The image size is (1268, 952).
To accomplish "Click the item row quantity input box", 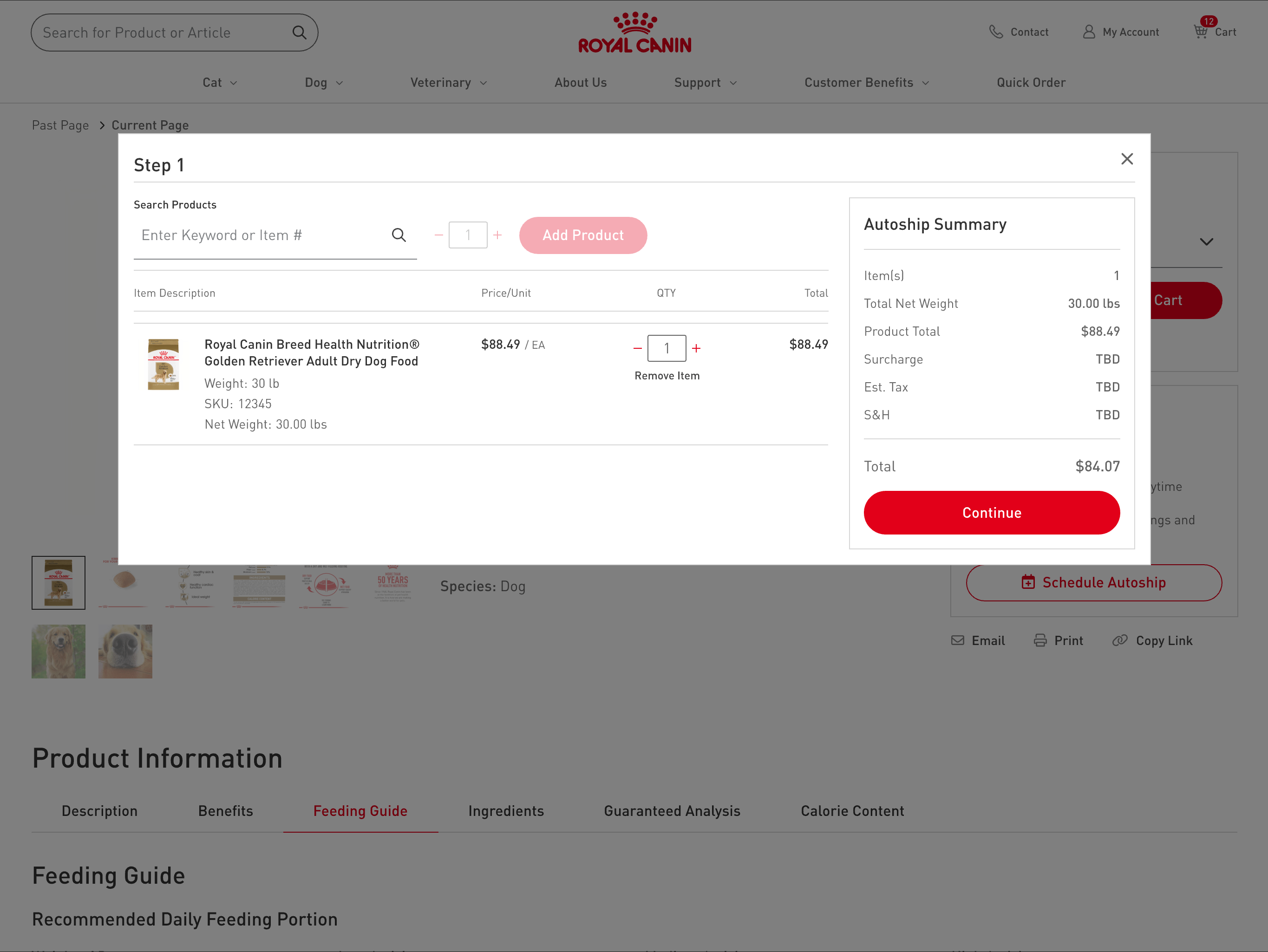I will 667,348.
